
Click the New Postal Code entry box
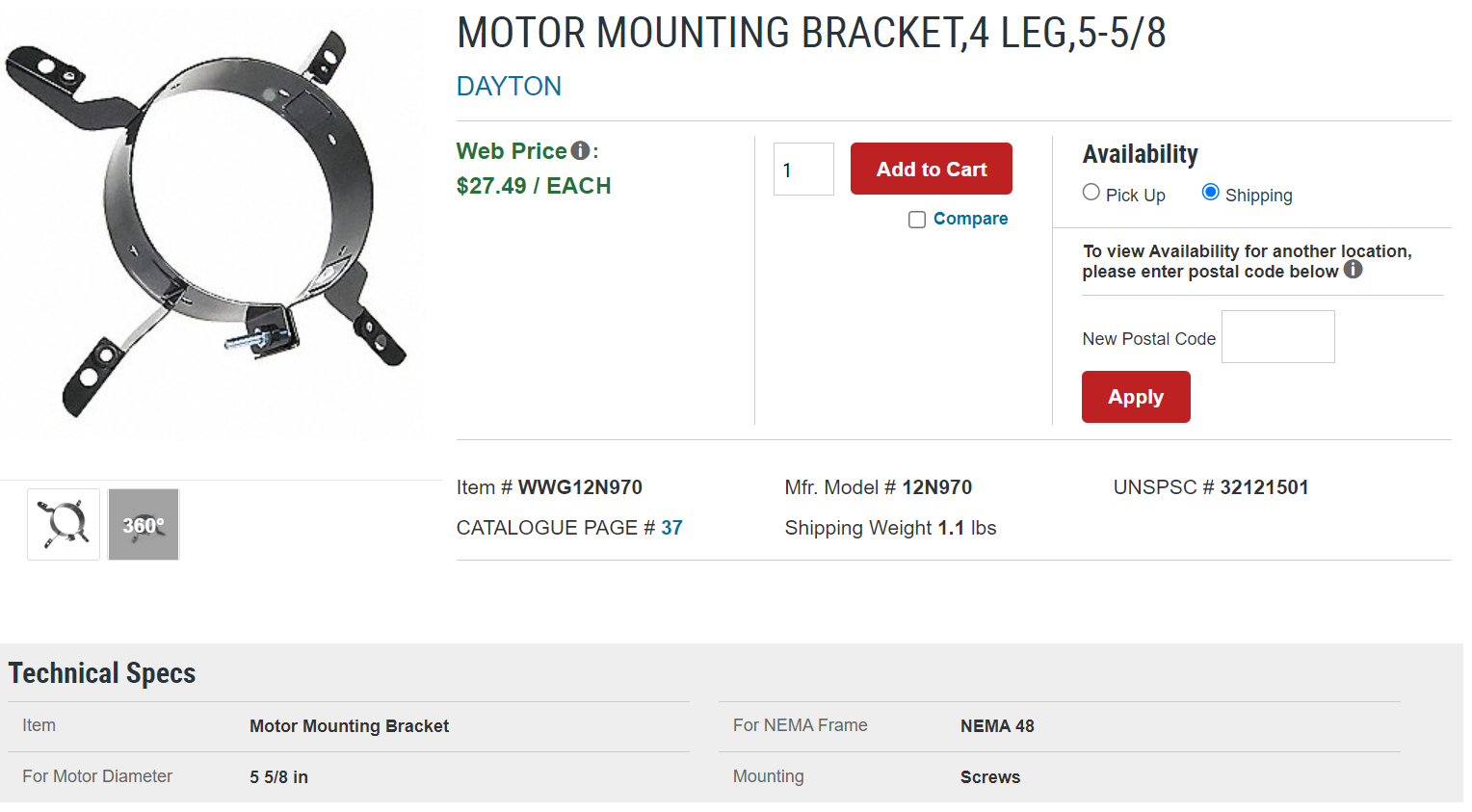1277,336
